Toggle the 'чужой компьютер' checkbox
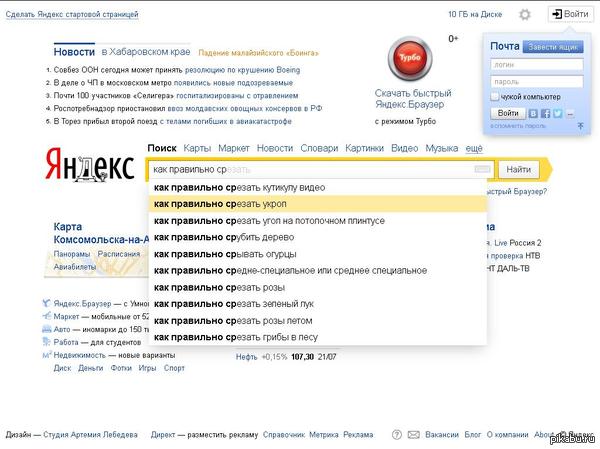 click(495, 96)
